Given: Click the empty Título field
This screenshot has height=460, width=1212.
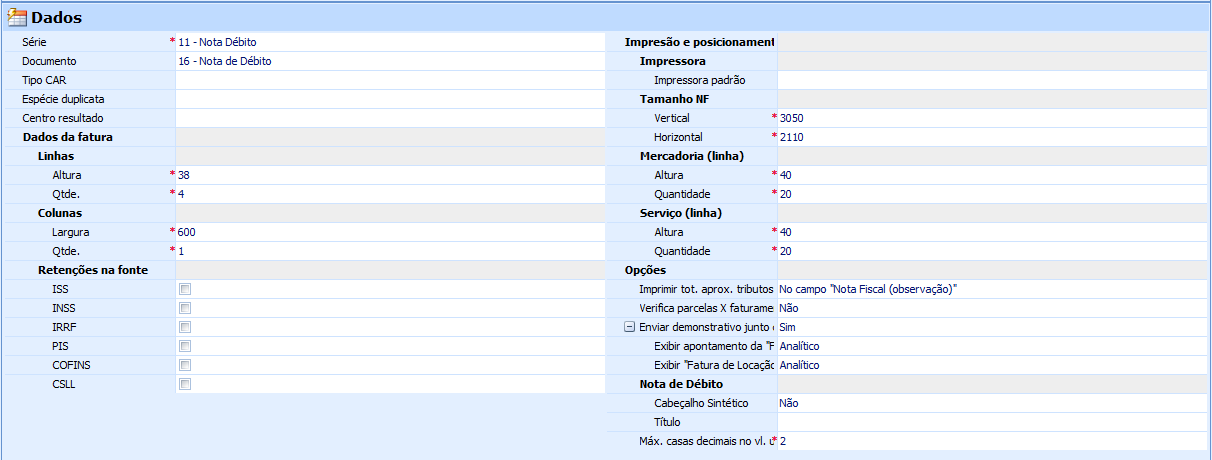Looking at the screenshot, I should coord(992,422).
